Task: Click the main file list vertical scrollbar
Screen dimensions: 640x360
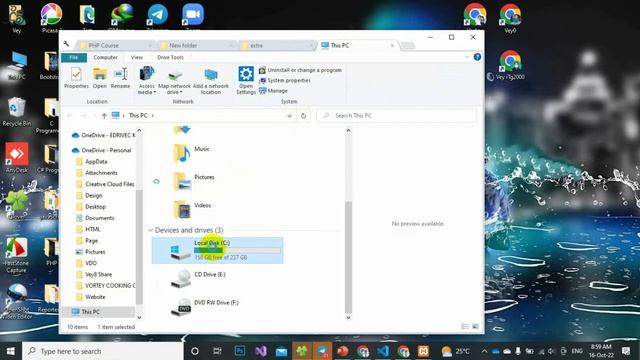Action: tap(348, 257)
